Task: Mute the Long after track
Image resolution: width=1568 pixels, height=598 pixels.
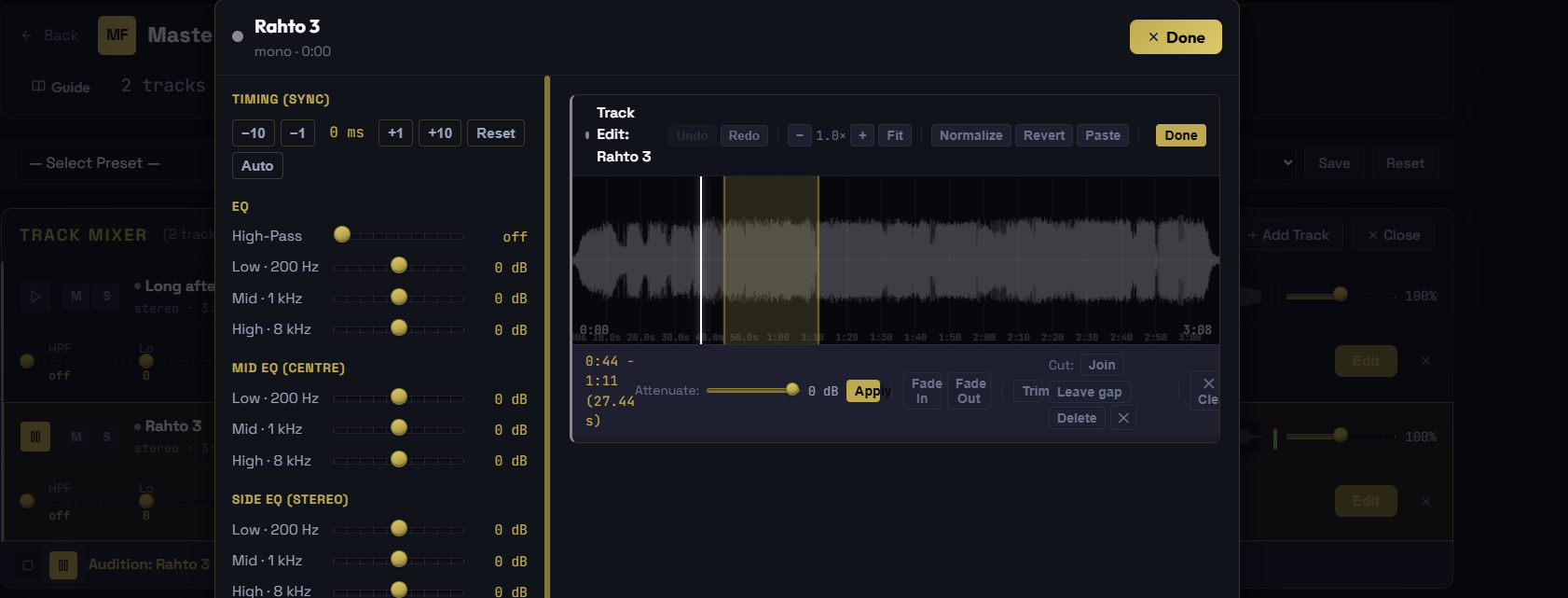Action: 76,296
